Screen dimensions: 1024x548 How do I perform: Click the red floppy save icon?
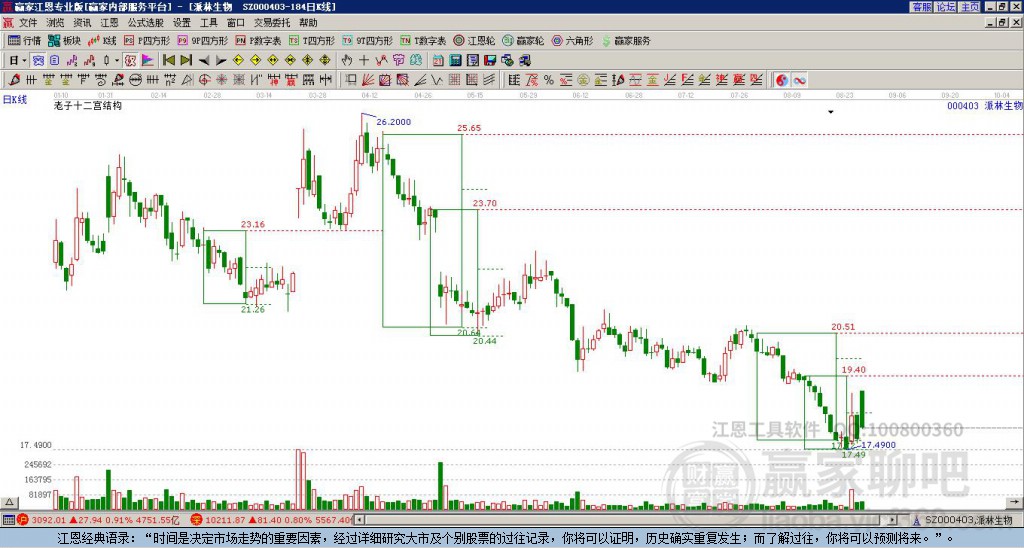coord(490,61)
